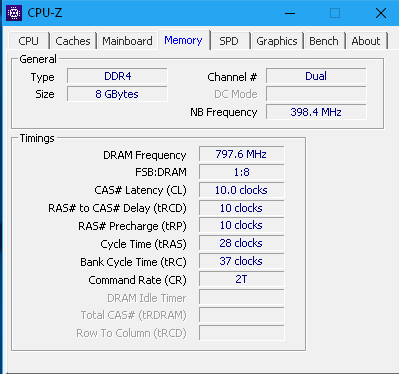
Task: Open the Graphics tab
Action: click(x=277, y=41)
